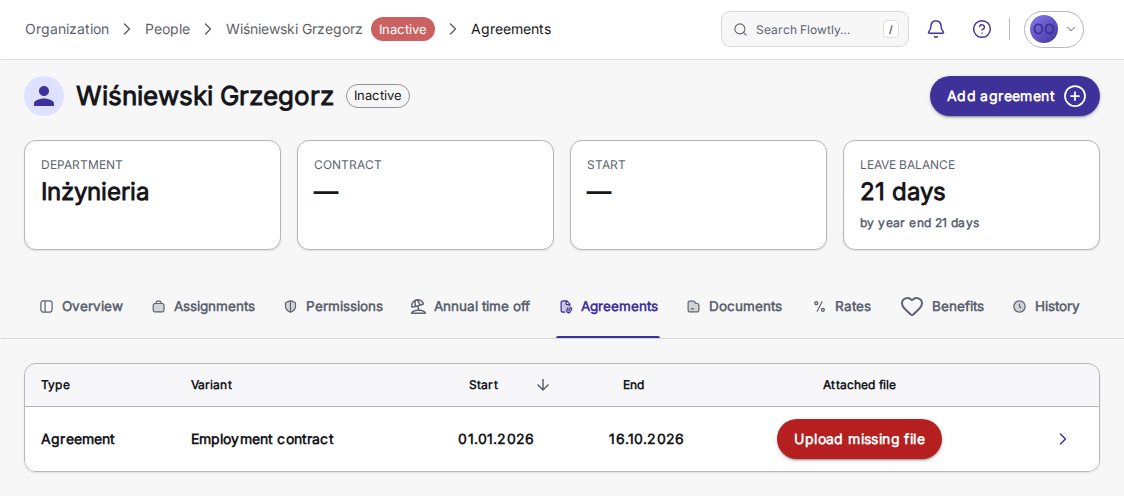Click the OO user avatar
The width and height of the screenshot is (1124, 496).
click(x=1044, y=29)
